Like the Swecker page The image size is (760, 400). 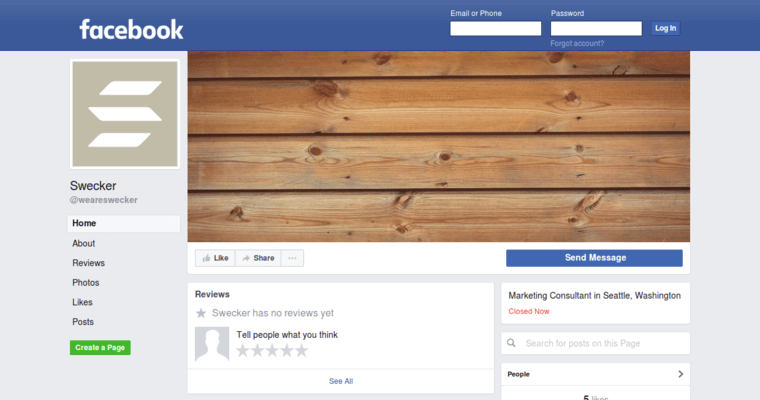tap(215, 258)
